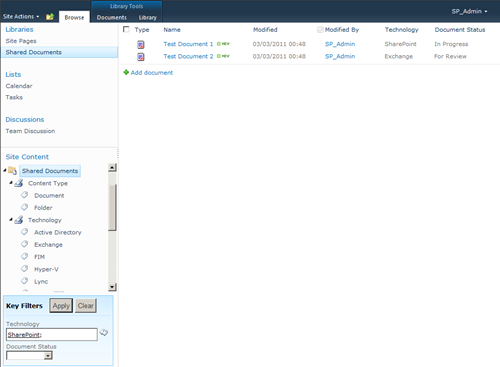Click the tag icon beside FIM
The width and height of the screenshot is (500, 367).
(25, 257)
